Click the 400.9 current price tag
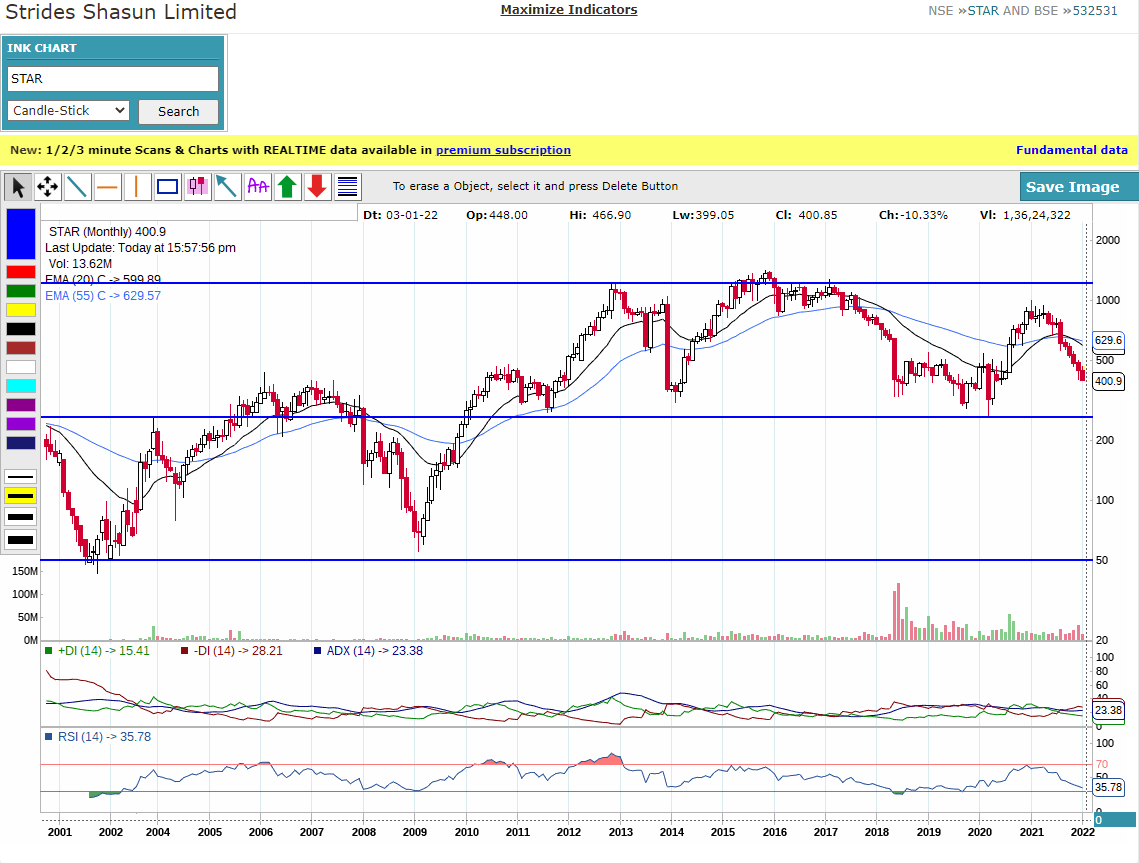The image size is (1139, 863). pos(1108,381)
